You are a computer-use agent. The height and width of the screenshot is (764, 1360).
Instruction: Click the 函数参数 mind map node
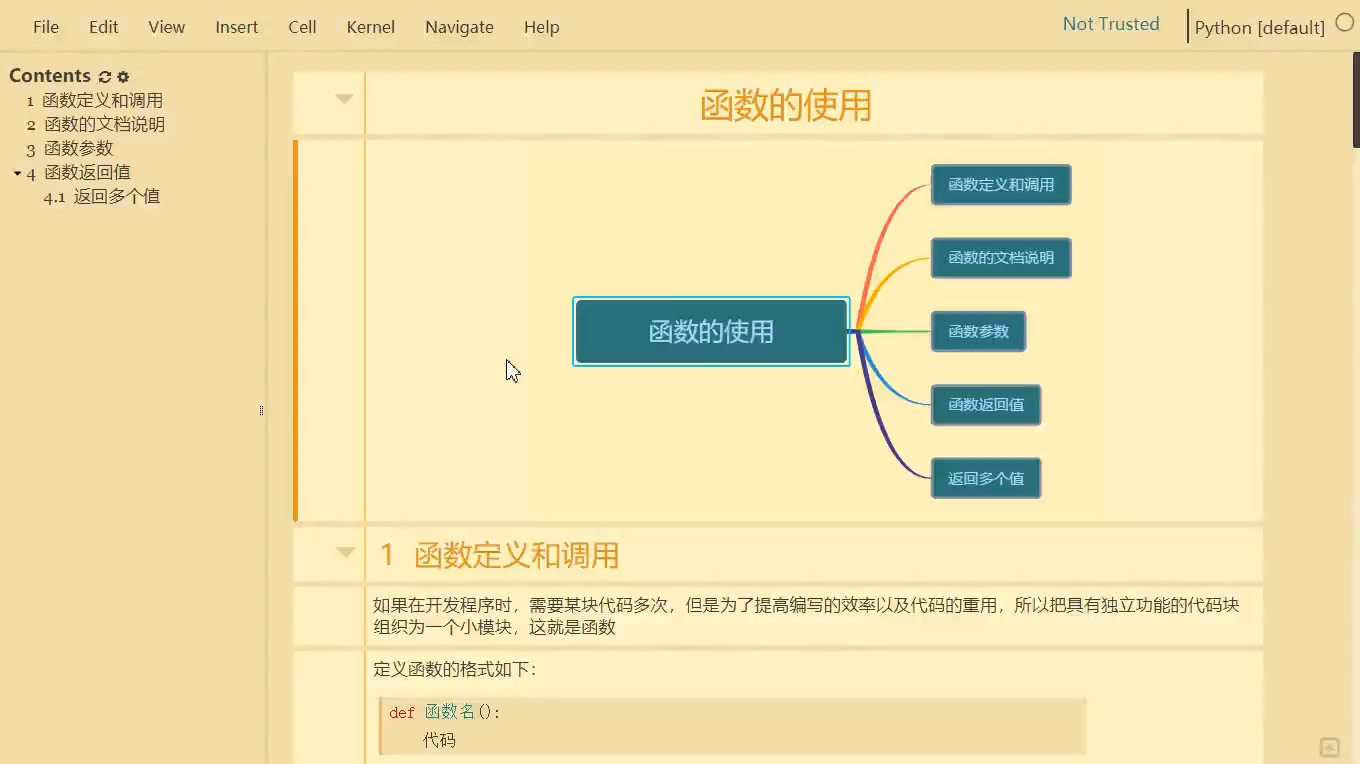(x=978, y=331)
